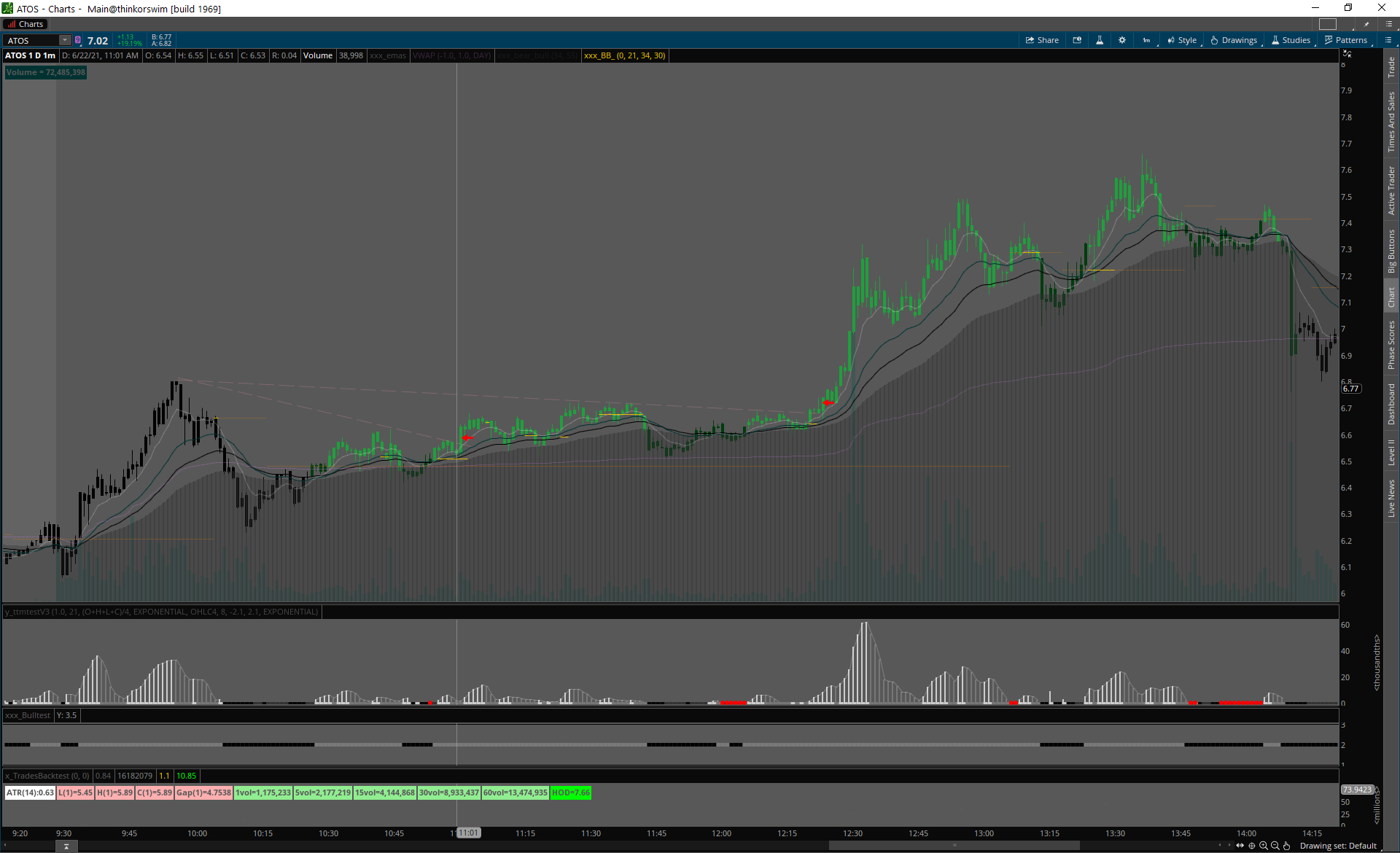Click the chart grid layout rectangle icon

pos(1328,24)
